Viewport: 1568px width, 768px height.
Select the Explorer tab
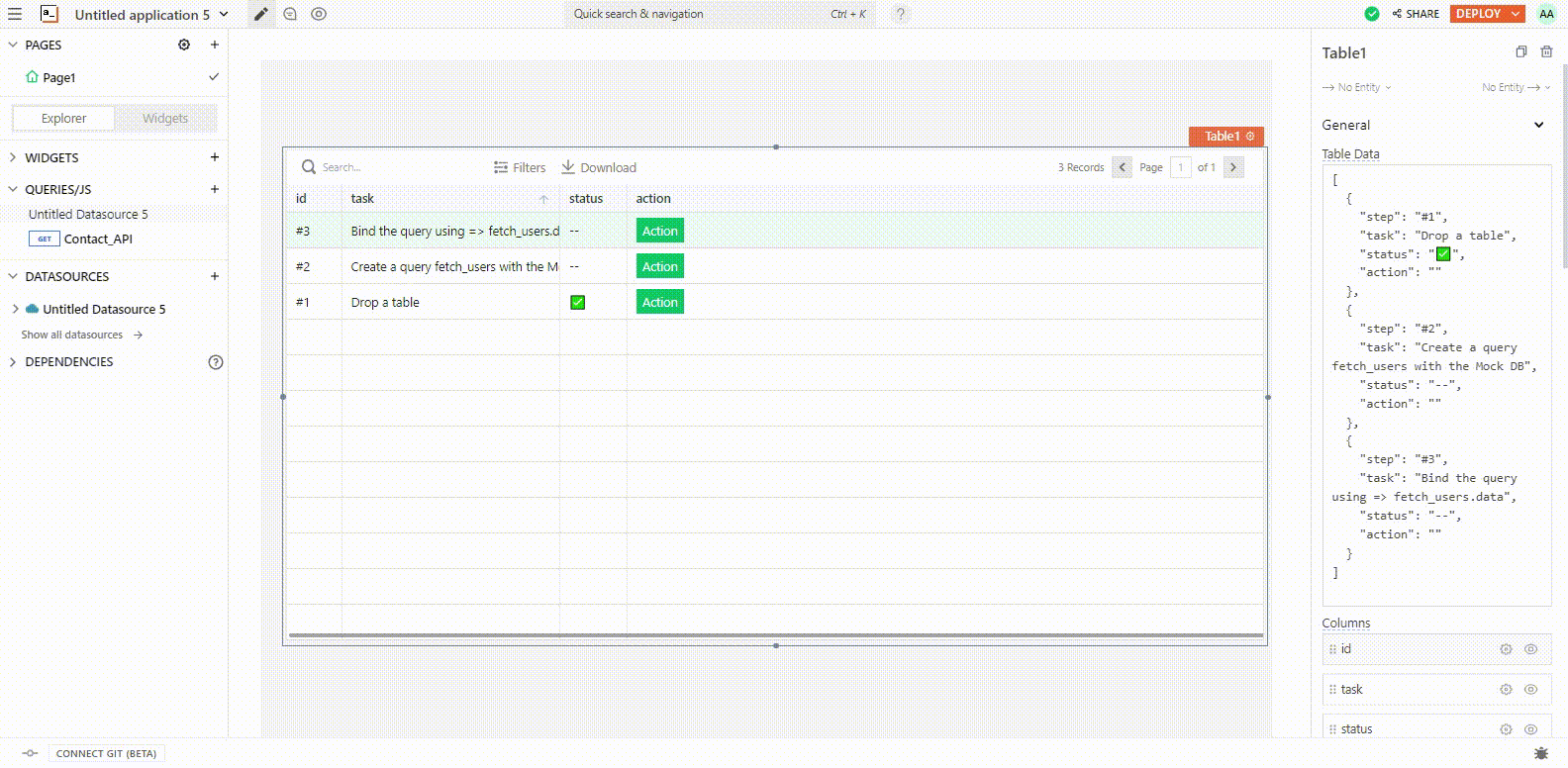(63, 119)
